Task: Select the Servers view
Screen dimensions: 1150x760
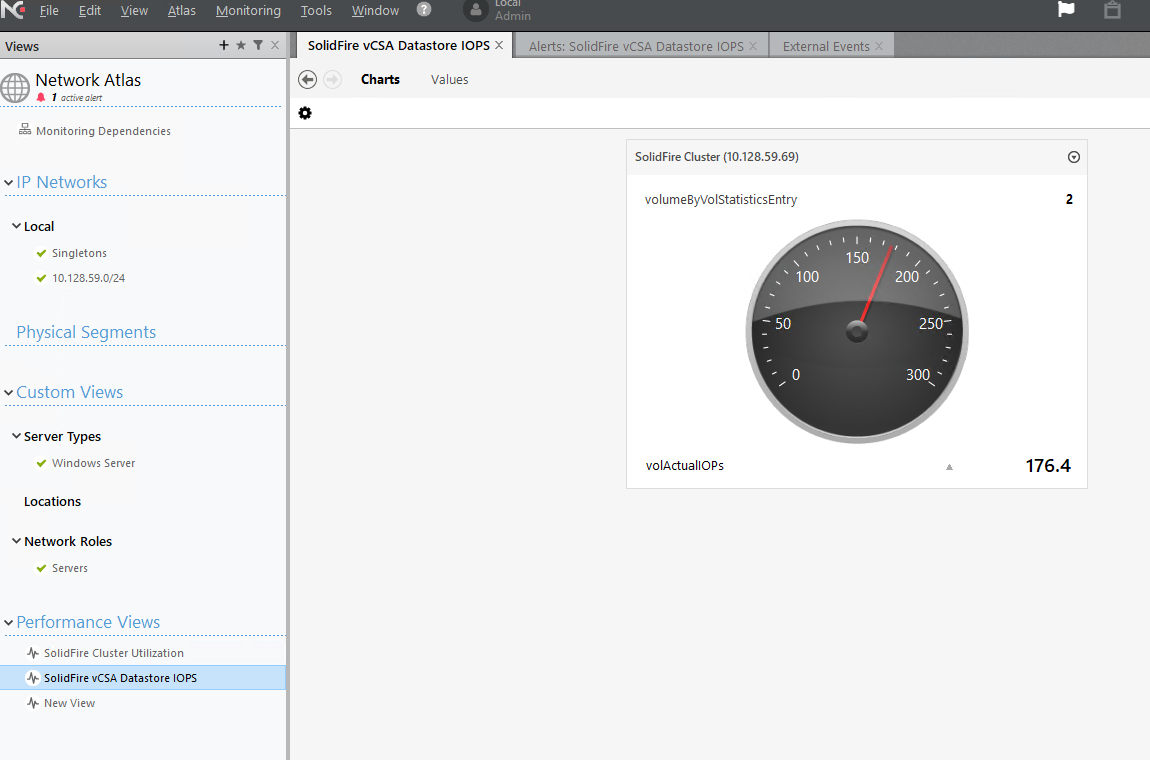Action: tap(70, 568)
